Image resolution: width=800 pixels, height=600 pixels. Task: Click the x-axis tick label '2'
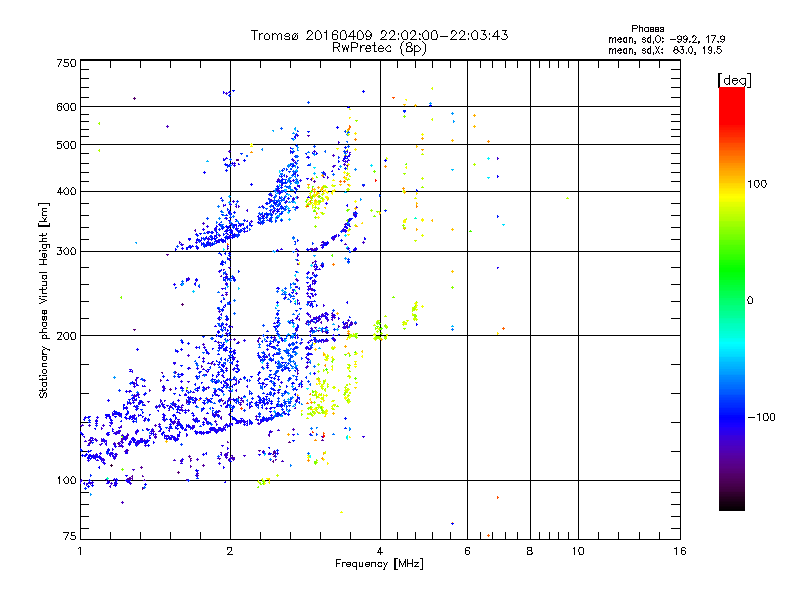pos(230,551)
